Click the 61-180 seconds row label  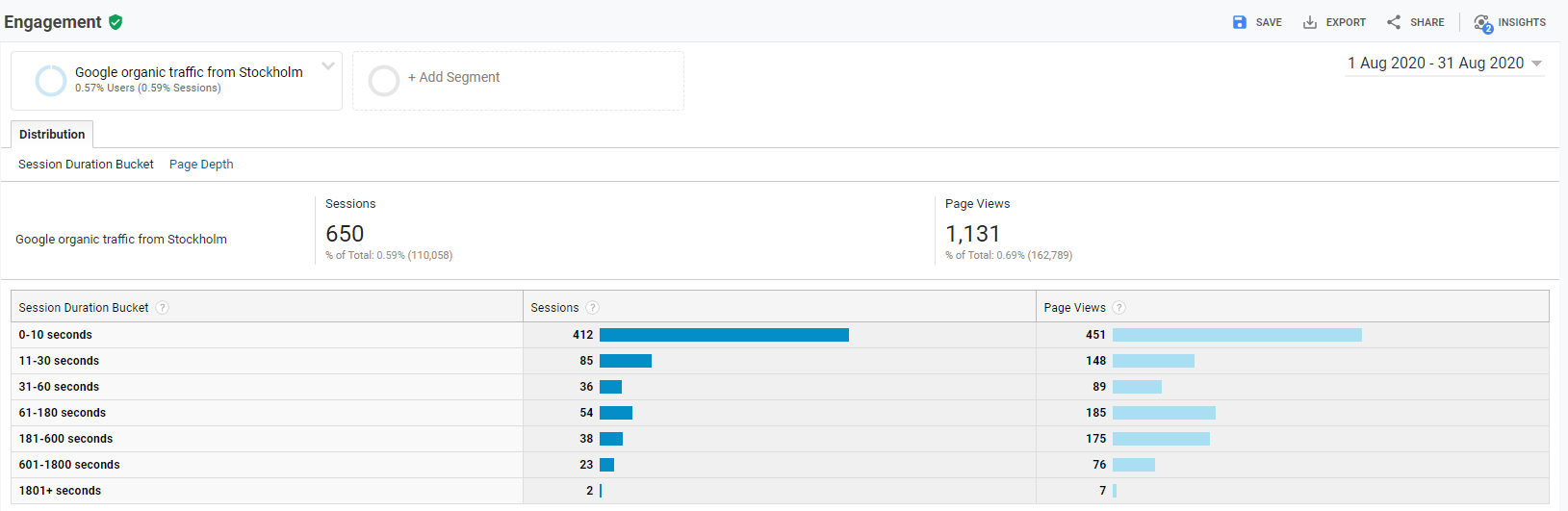(x=63, y=413)
